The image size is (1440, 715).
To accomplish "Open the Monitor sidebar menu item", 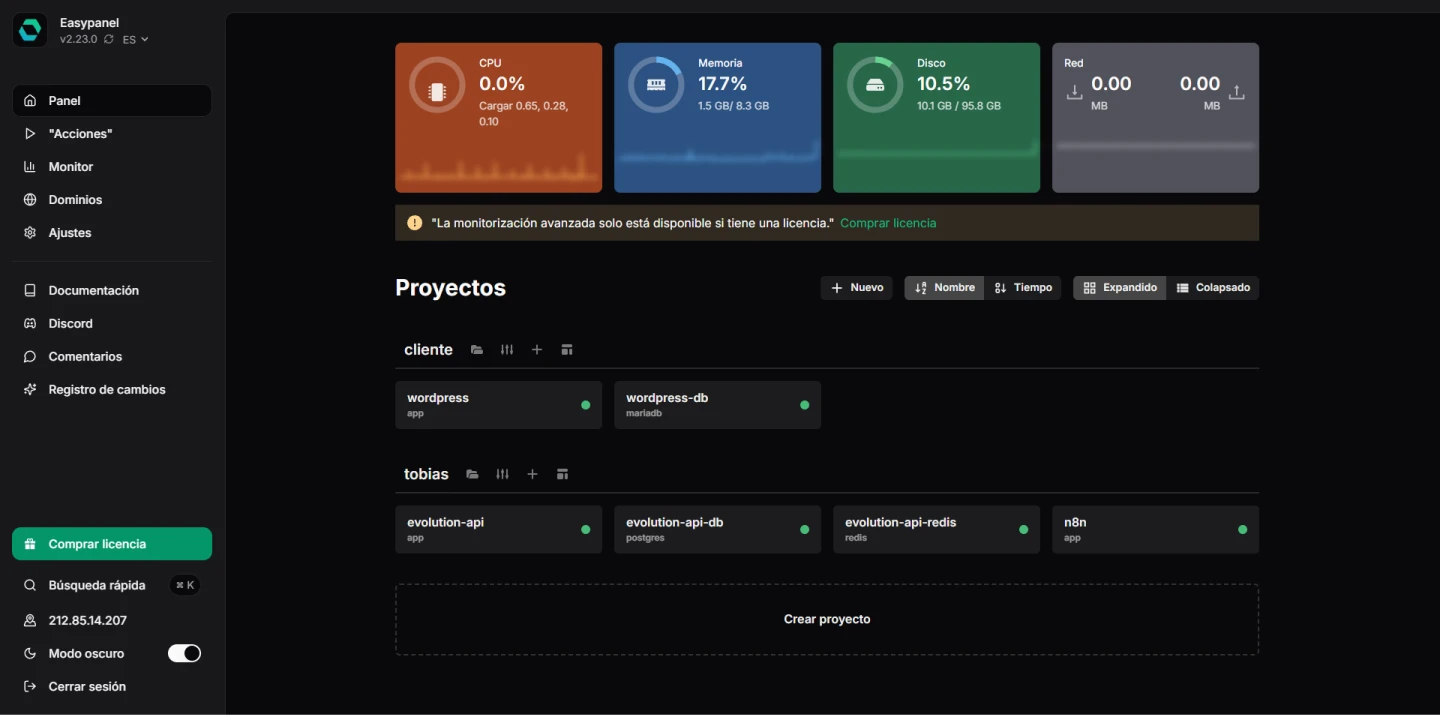I will [71, 167].
